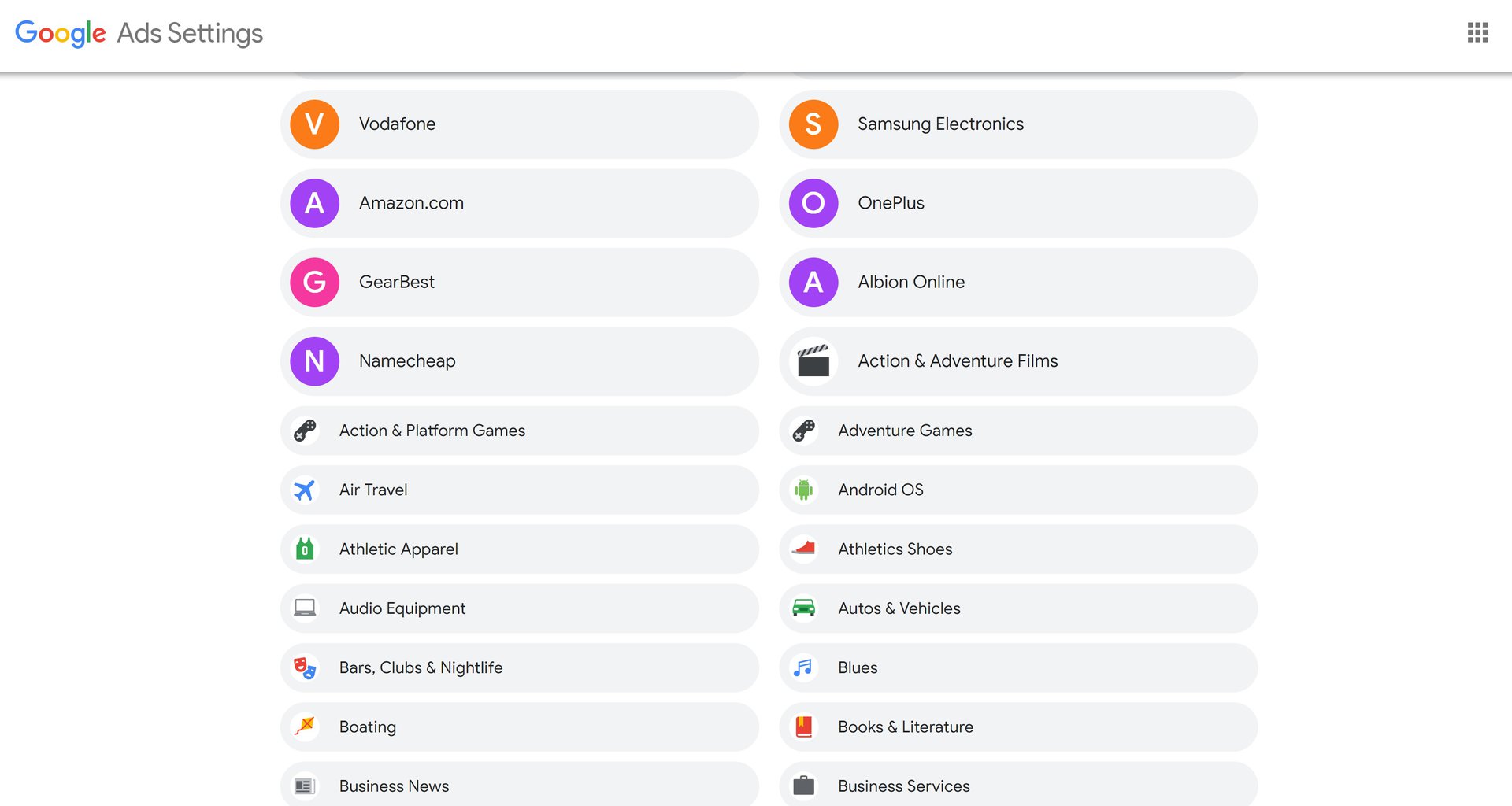1512x806 pixels.
Task: Click the Samsung Electronics S avatar
Action: 813,124
